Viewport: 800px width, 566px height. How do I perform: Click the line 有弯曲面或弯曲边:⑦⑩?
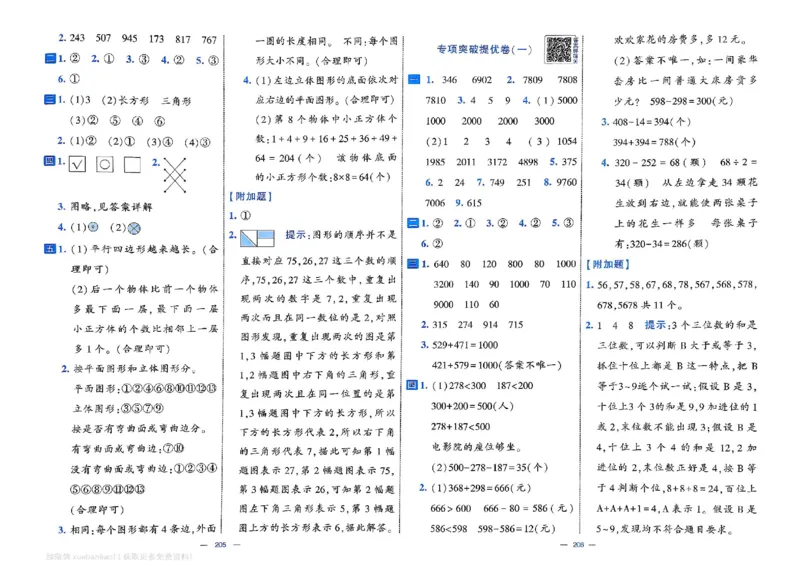(128, 449)
